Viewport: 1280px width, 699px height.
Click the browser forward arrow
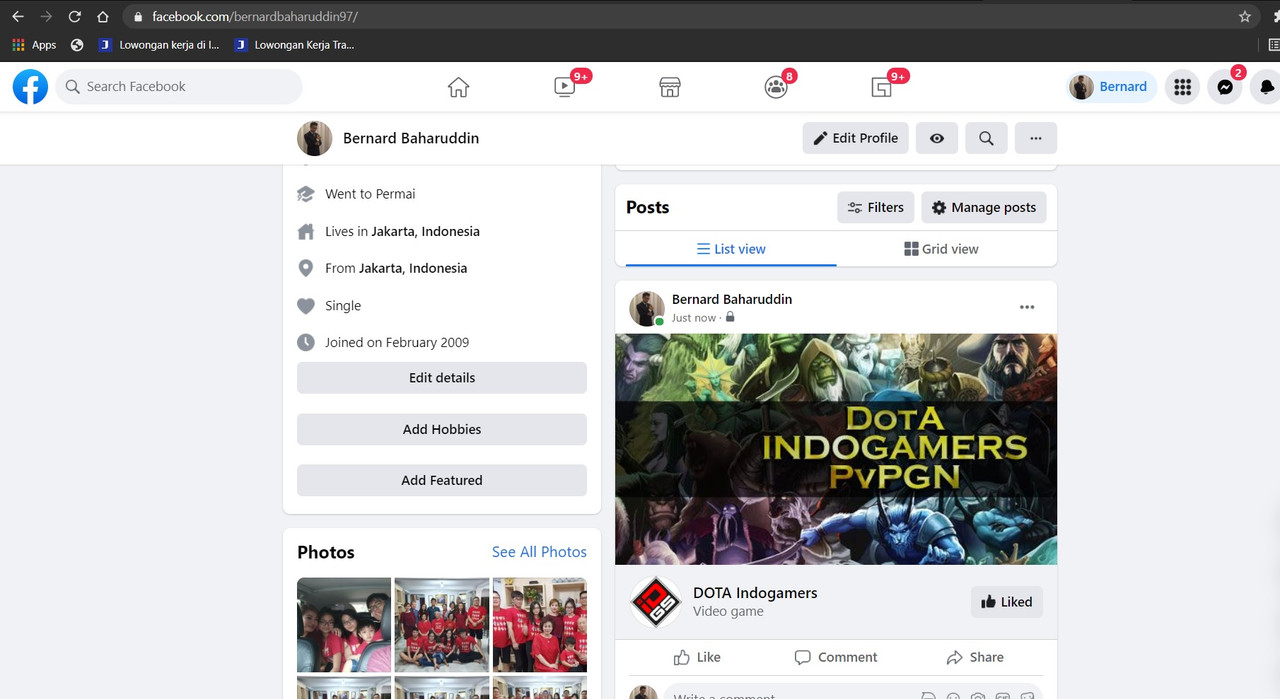click(x=45, y=16)
